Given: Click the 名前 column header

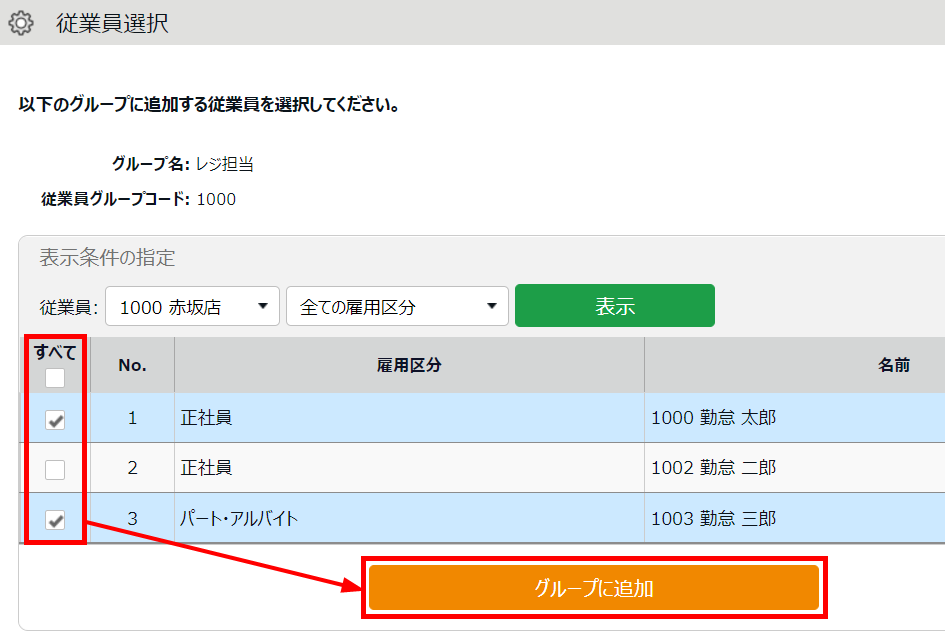Looking at the screenshot, I should point(893,365).
